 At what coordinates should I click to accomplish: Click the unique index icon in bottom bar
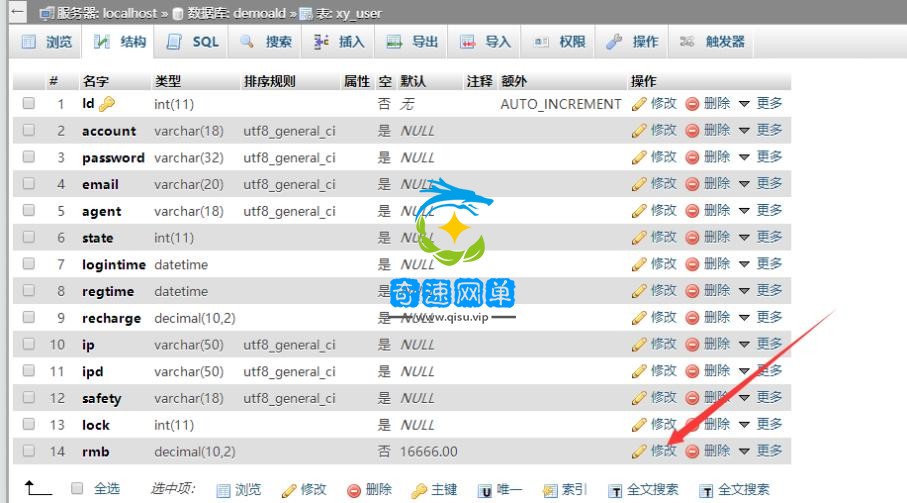click(485, 491)
